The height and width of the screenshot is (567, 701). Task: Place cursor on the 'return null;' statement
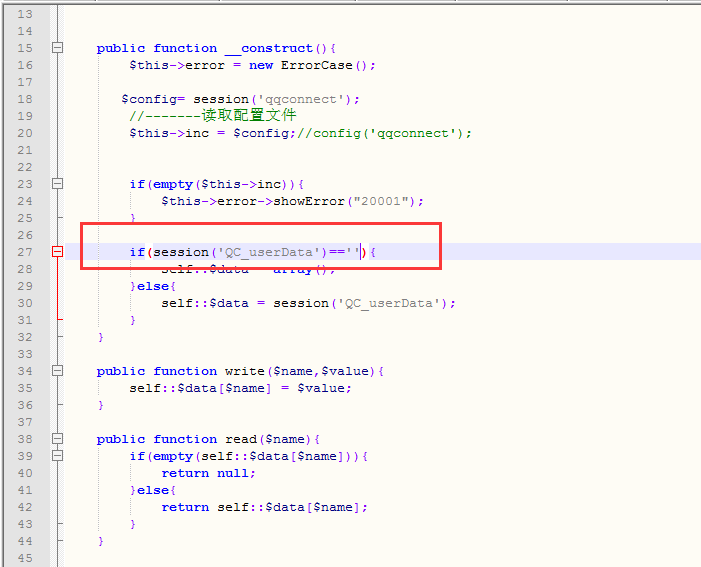(208, 473)
